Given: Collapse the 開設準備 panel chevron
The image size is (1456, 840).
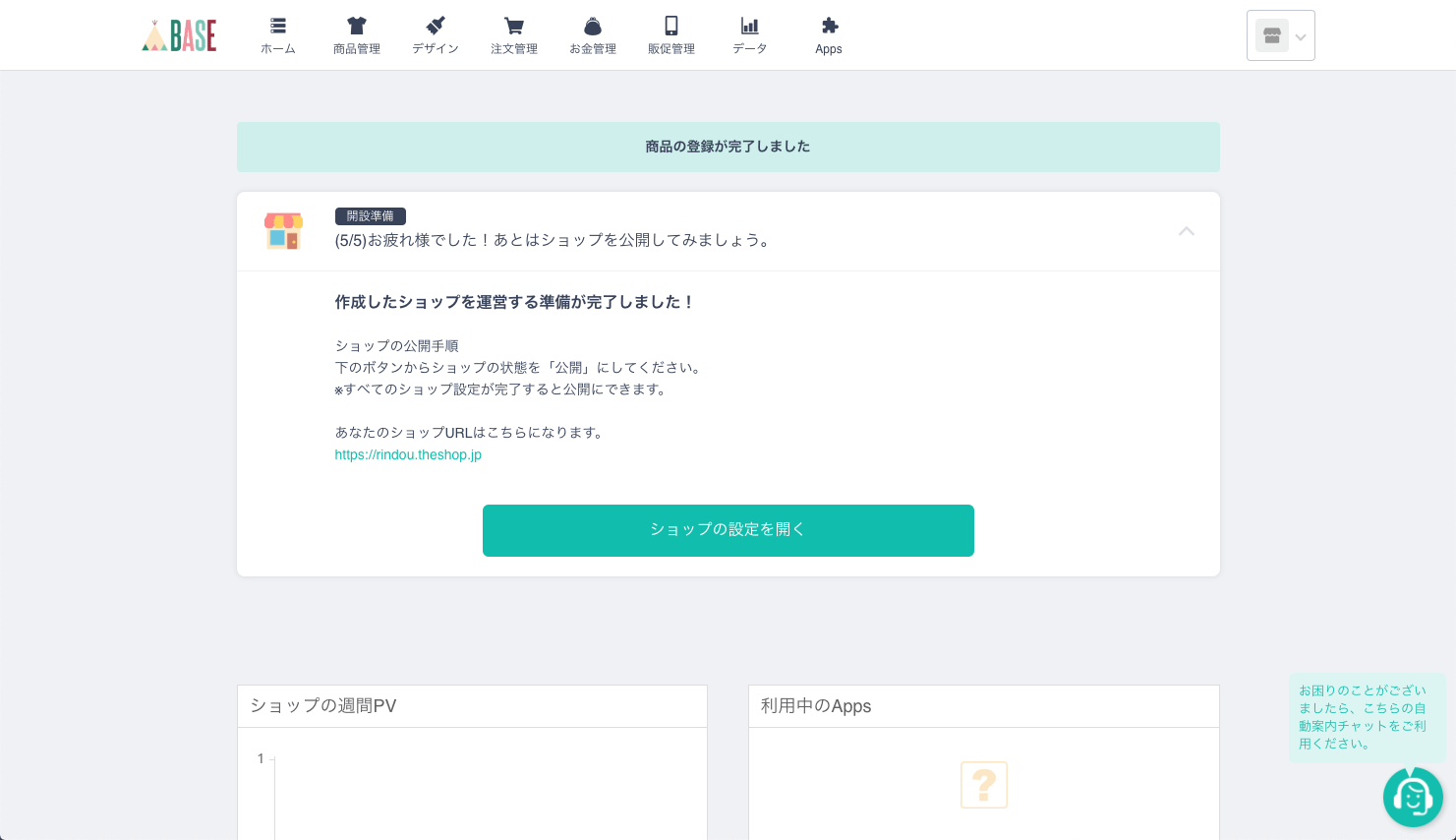Looking at the screenshot, I should click(1187, 231).
